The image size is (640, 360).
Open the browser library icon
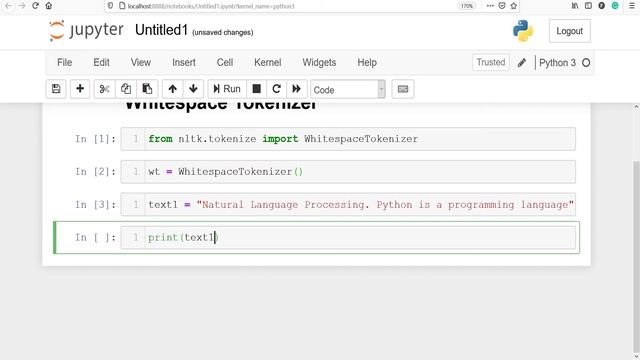click(x=575, y=6)
